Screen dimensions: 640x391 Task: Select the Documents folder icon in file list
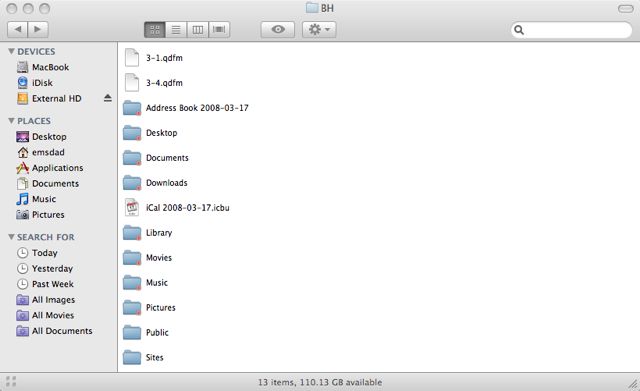[132, 158]
